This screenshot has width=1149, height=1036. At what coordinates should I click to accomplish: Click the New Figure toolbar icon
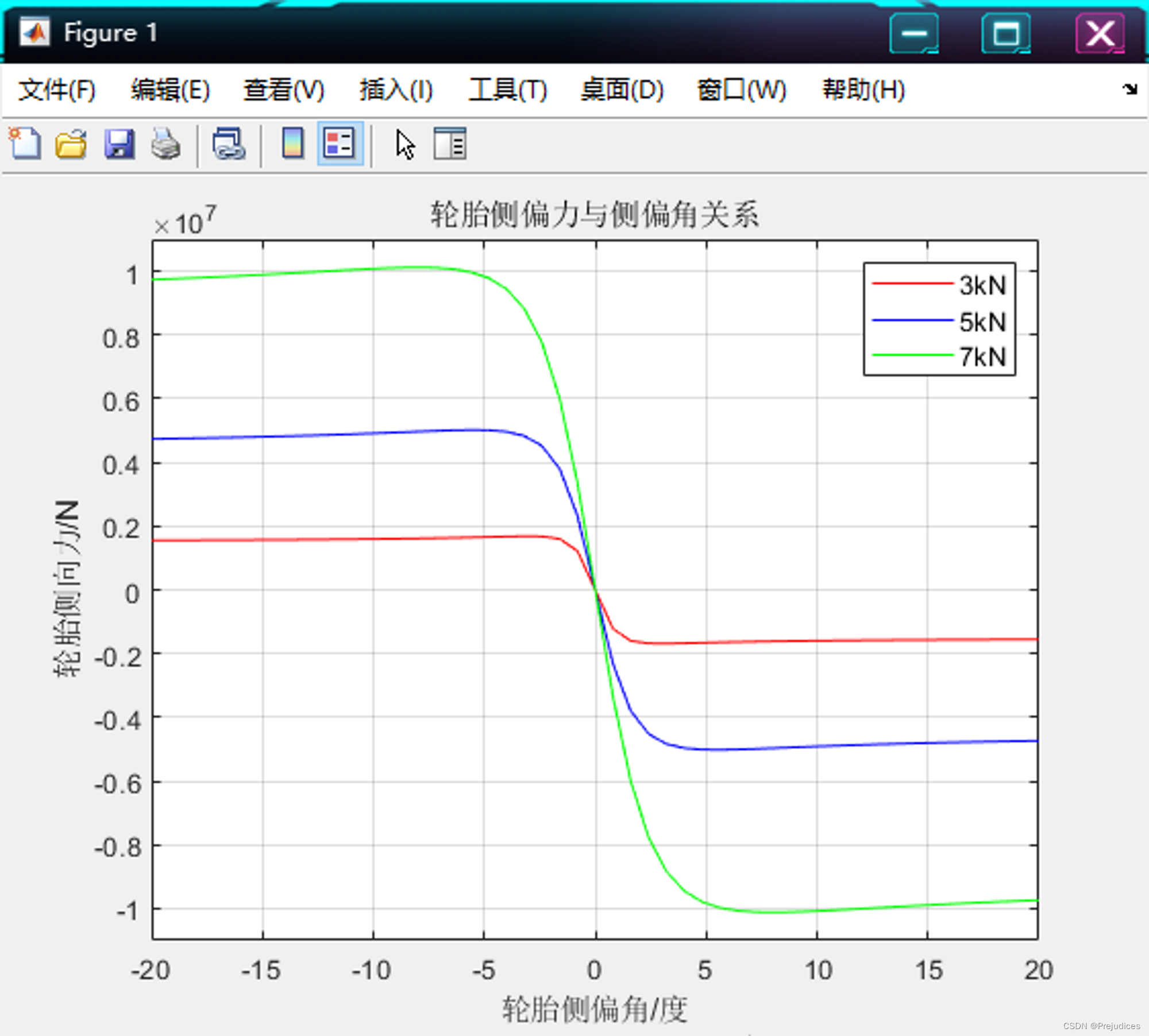pyautogui.click(x=24, y=143)
